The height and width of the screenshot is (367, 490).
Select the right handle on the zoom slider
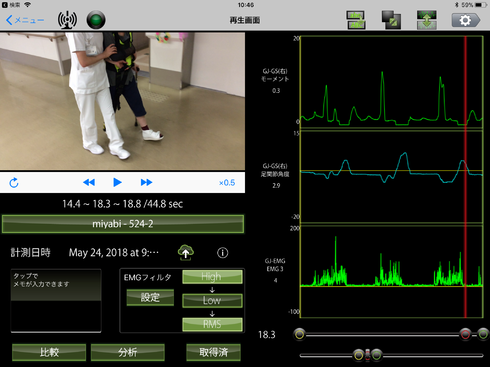click(x=377, y=355)
